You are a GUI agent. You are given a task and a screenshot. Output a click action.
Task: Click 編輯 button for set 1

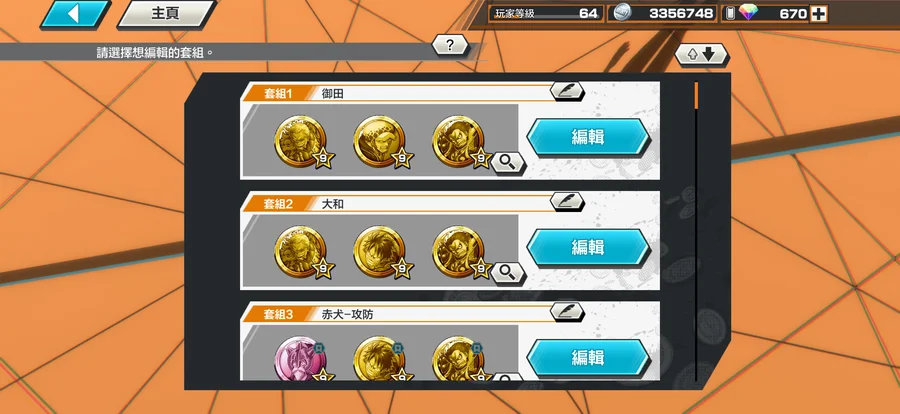[x=588, y=137]
